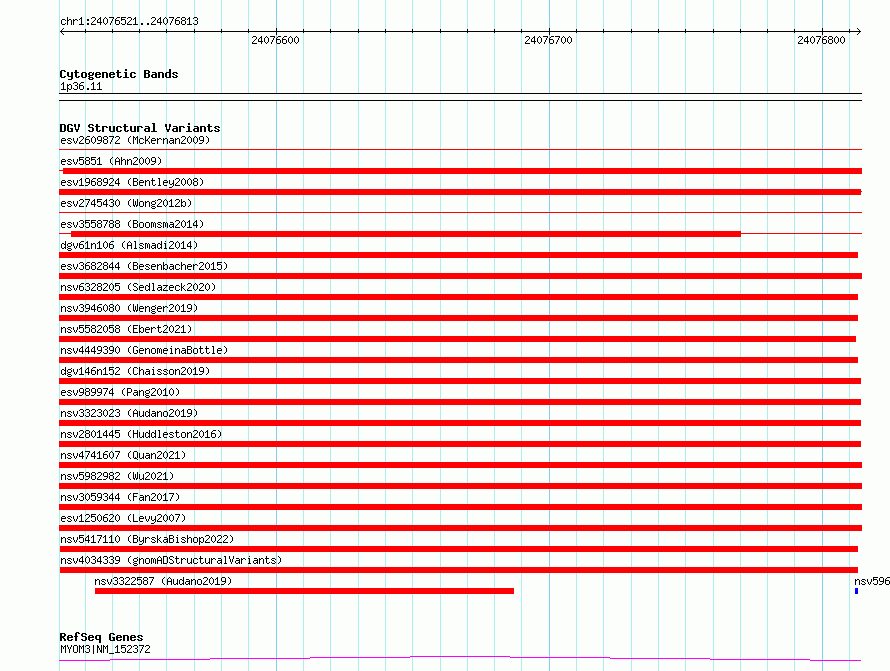The width and height of the screenshot is (890, 671).
Task: Click the thin red line under esv2609872
Action: [x=460, y=150]
